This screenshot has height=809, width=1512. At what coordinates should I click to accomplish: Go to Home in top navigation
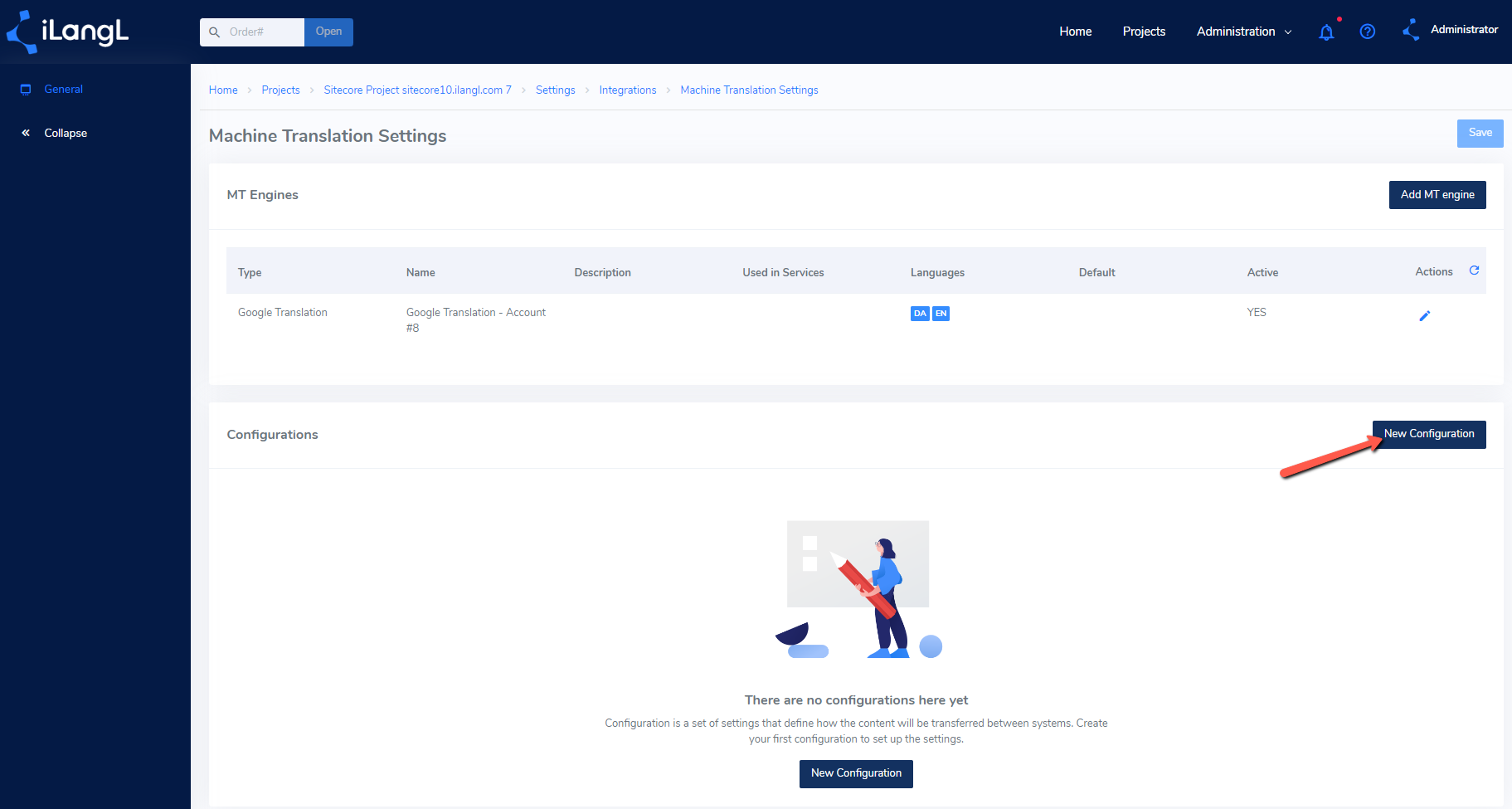point(1075,32)
